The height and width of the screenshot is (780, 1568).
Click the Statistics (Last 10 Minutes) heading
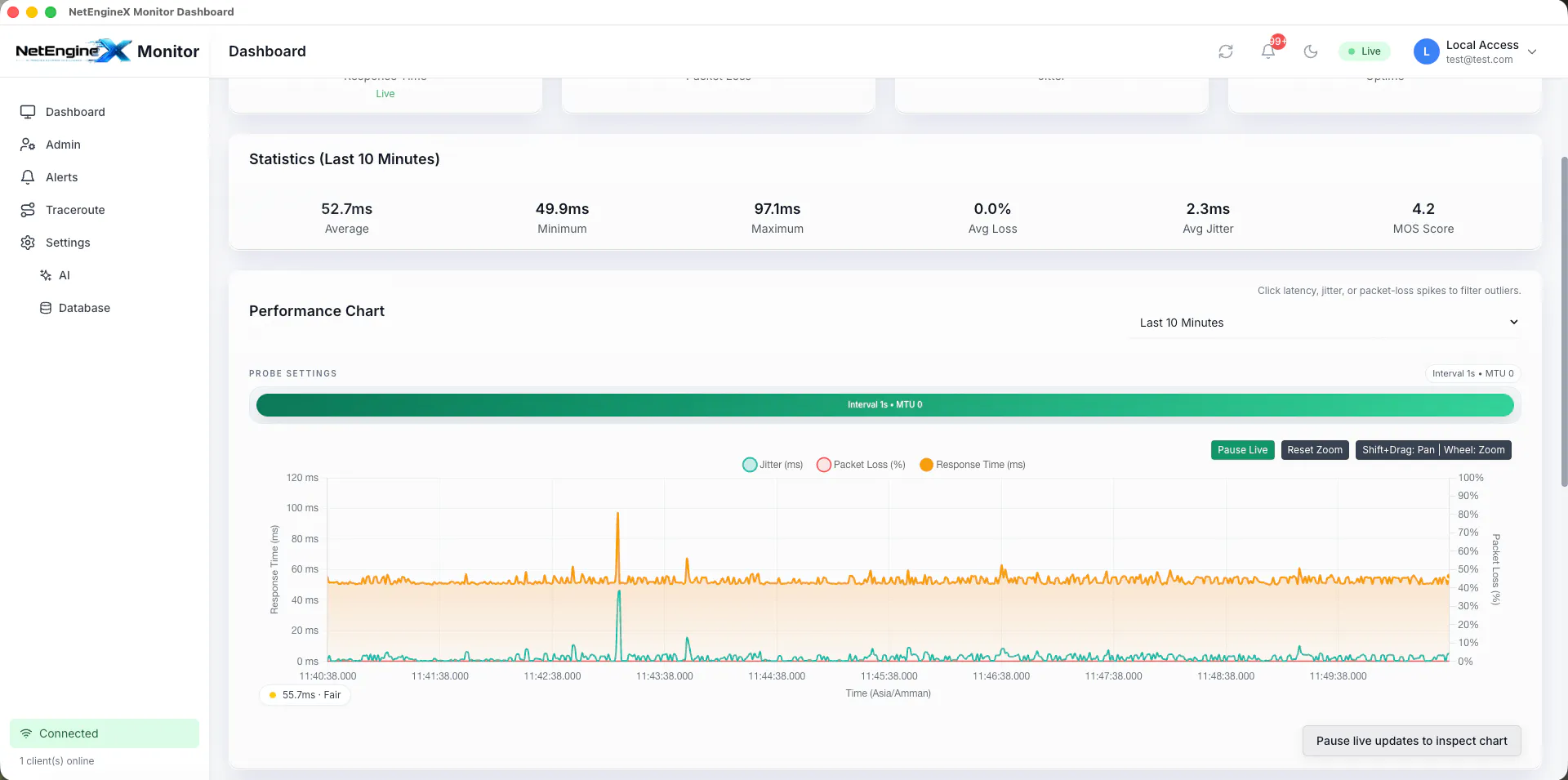click(345, 159)
